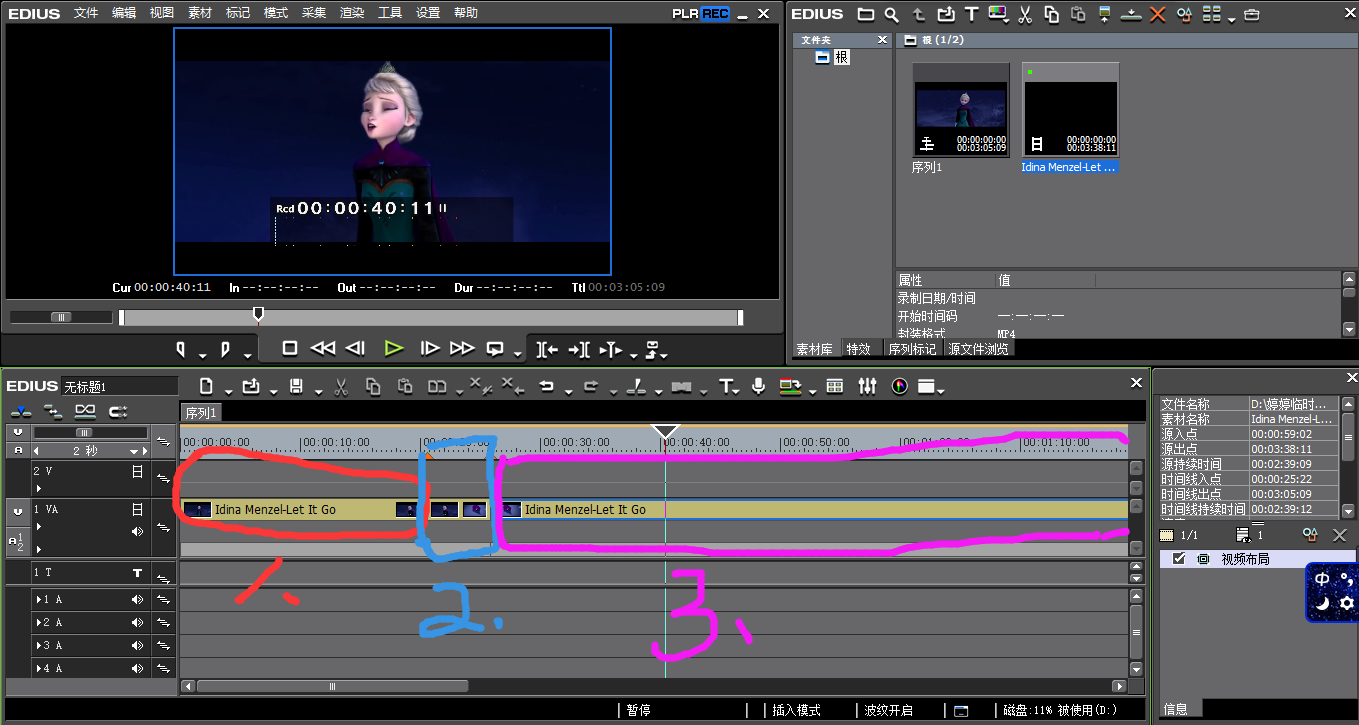The width and height of the screenshot is (1359, 725).
Task: Click the player position slider handle
Action: tap(258, 315)
